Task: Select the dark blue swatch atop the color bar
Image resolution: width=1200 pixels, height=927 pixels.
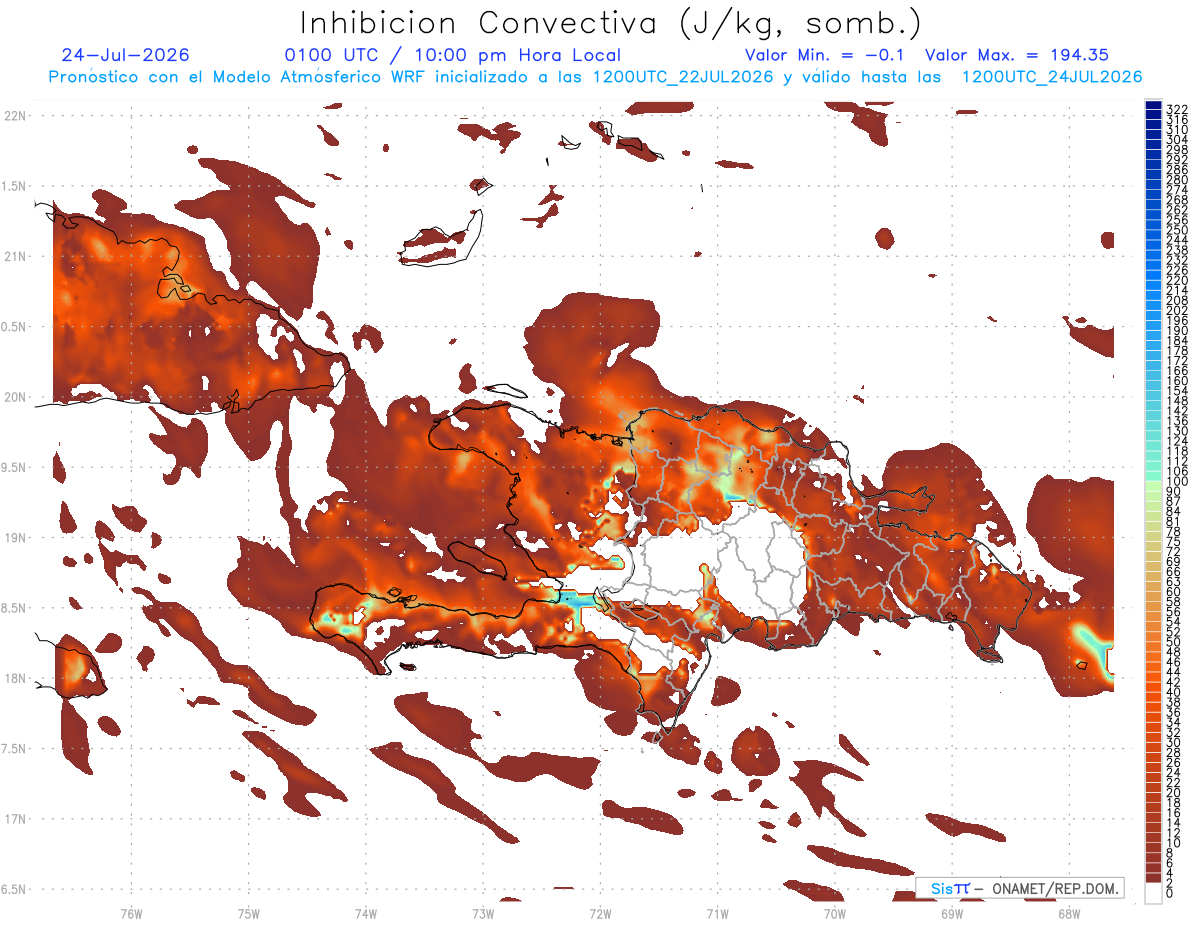Action: click(1153, 105)
